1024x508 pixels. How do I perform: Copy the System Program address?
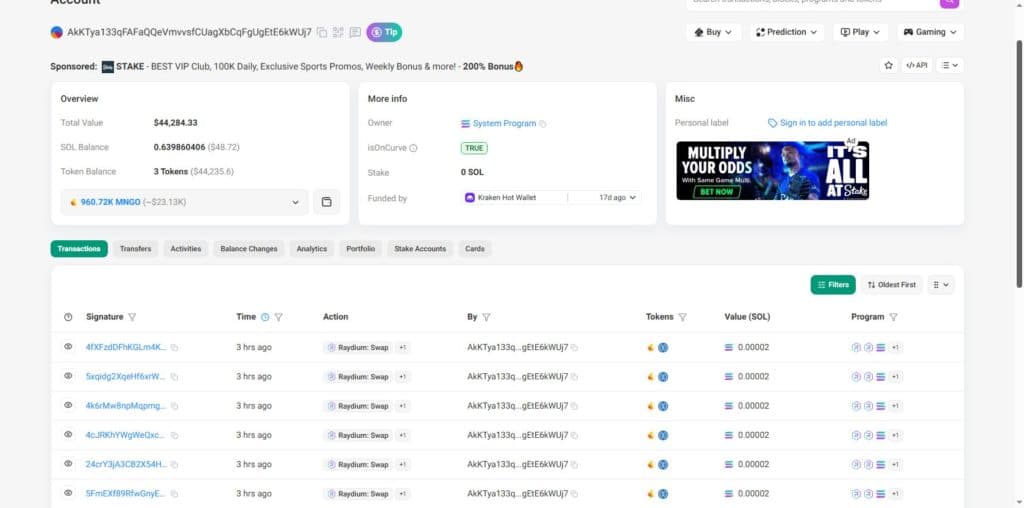543,123
